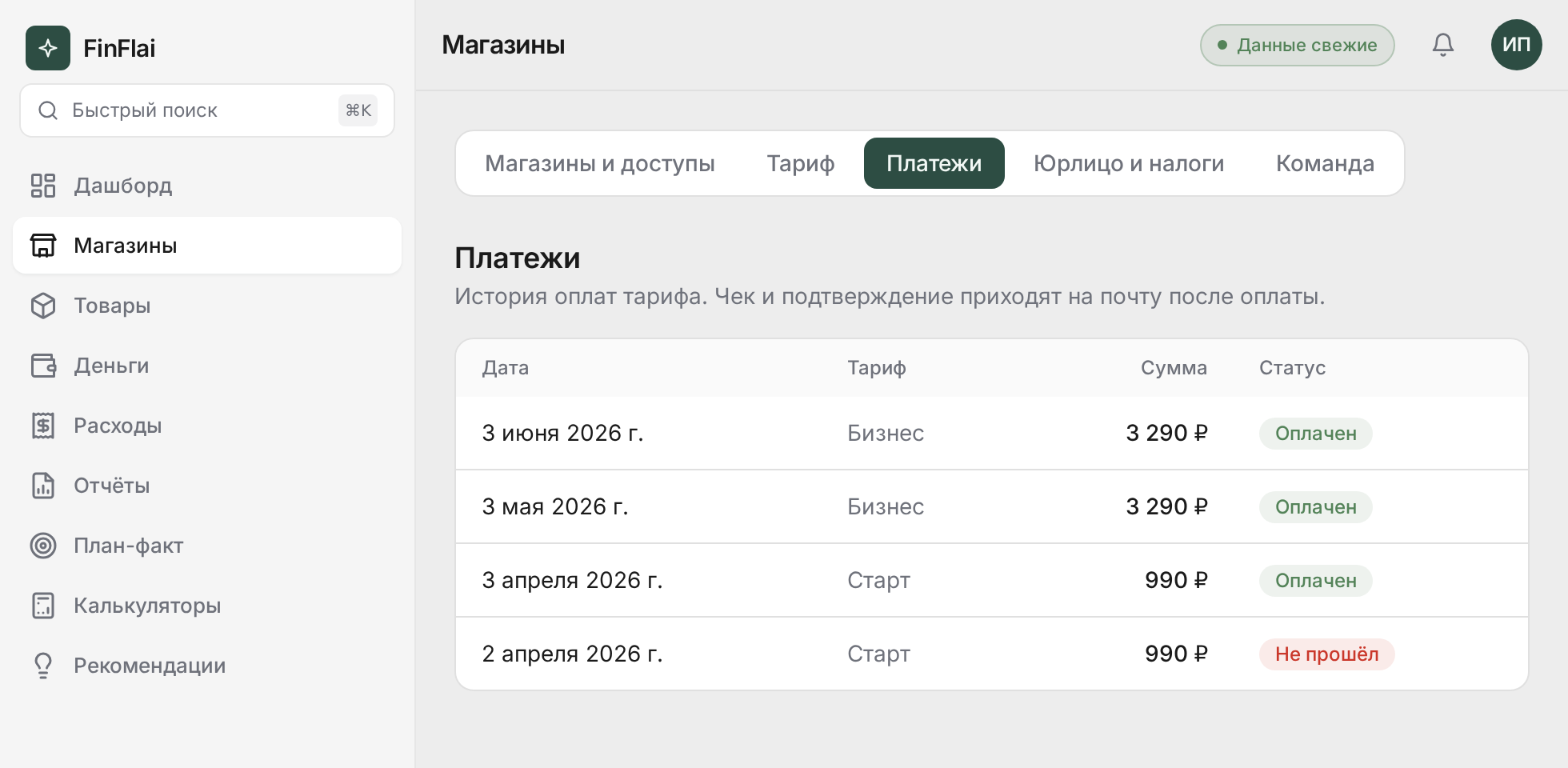Open the ИП user avatar menu

(1517, 45)
